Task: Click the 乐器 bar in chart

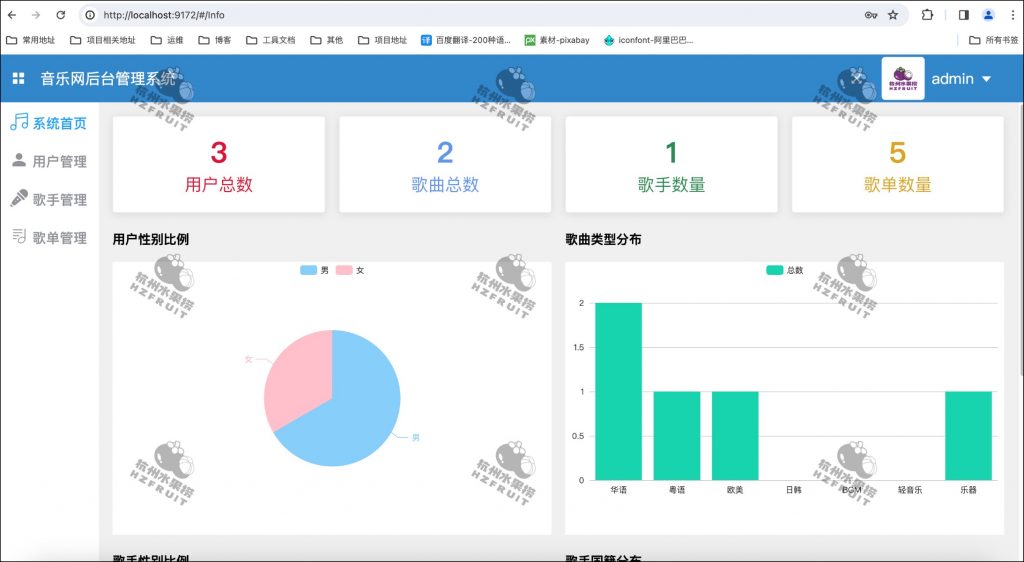Action: (968, 436)
